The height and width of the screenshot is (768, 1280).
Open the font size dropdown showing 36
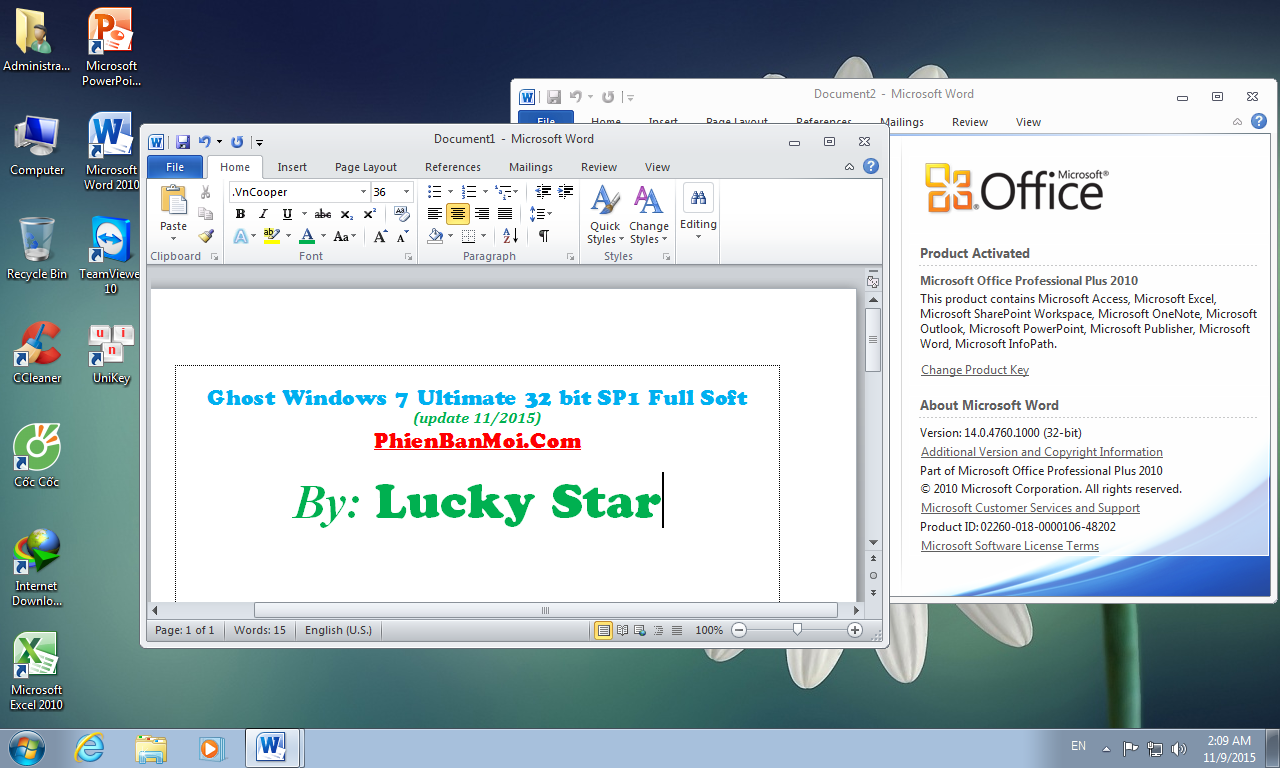pyautogui.click(x=406, y=191)
